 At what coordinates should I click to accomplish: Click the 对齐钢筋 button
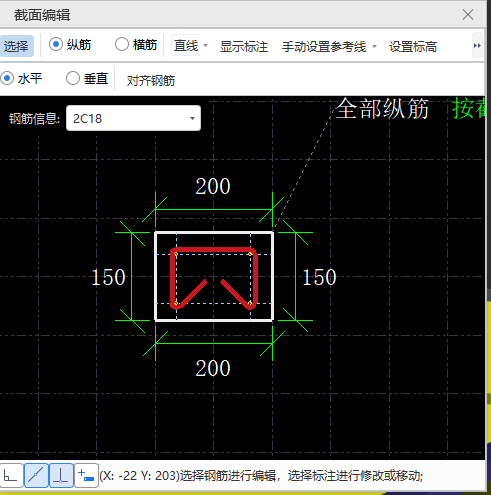point(151,80)
